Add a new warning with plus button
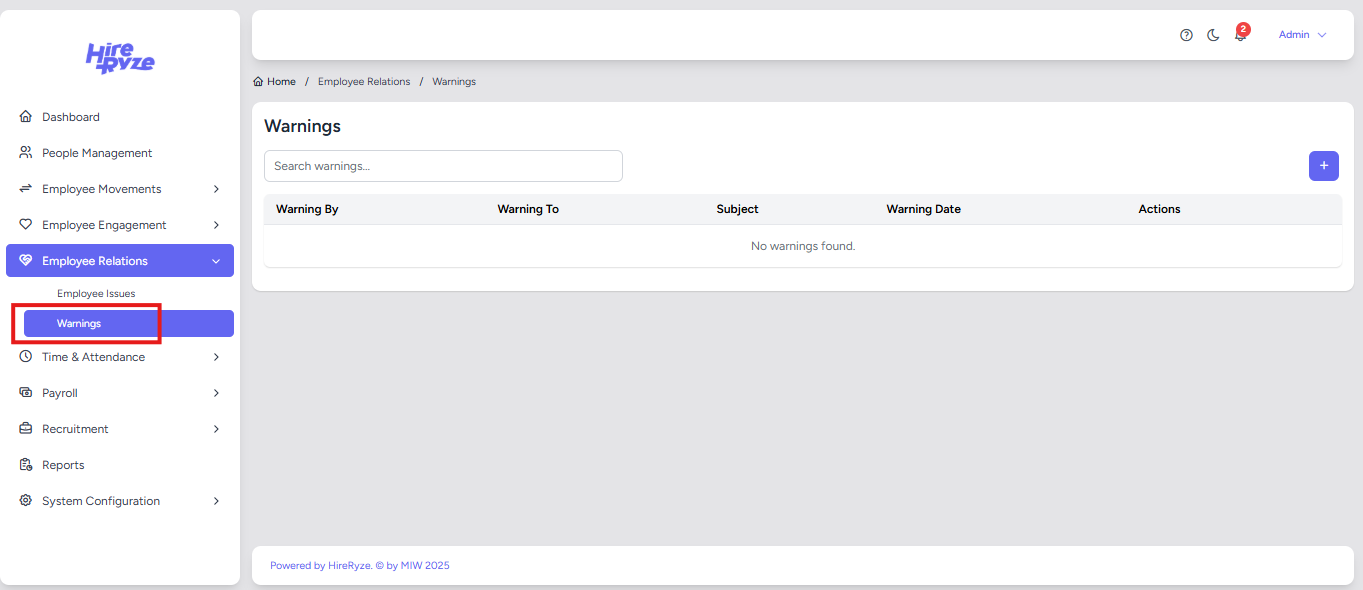This screenshot has width=1363, height=590. point(1323,166)
